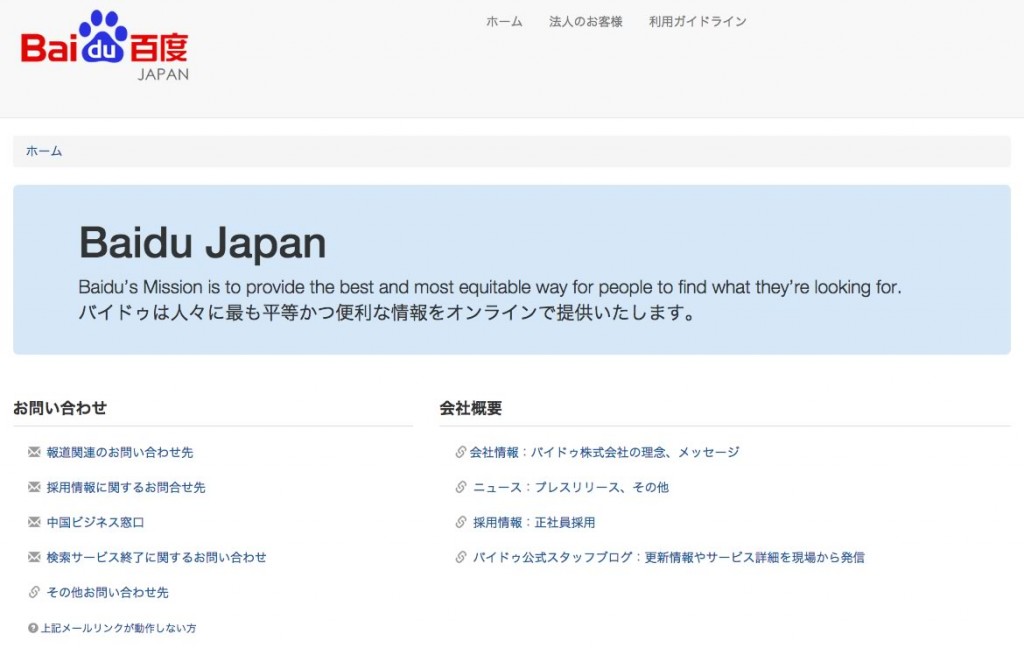The width and height of the screenshot is (1024, 648).
Task: Go to その他お問い合わせ先
Action: (x=107, y=592)
